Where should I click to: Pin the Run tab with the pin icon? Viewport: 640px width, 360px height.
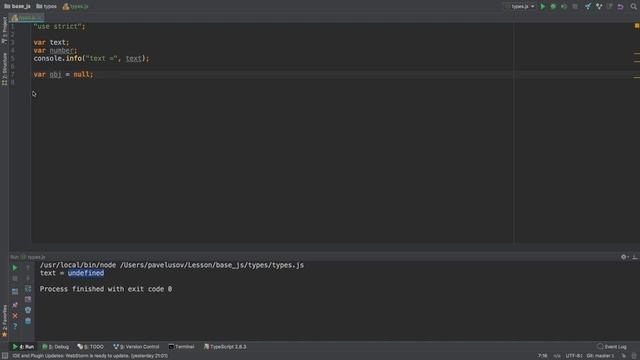[15, 305]
